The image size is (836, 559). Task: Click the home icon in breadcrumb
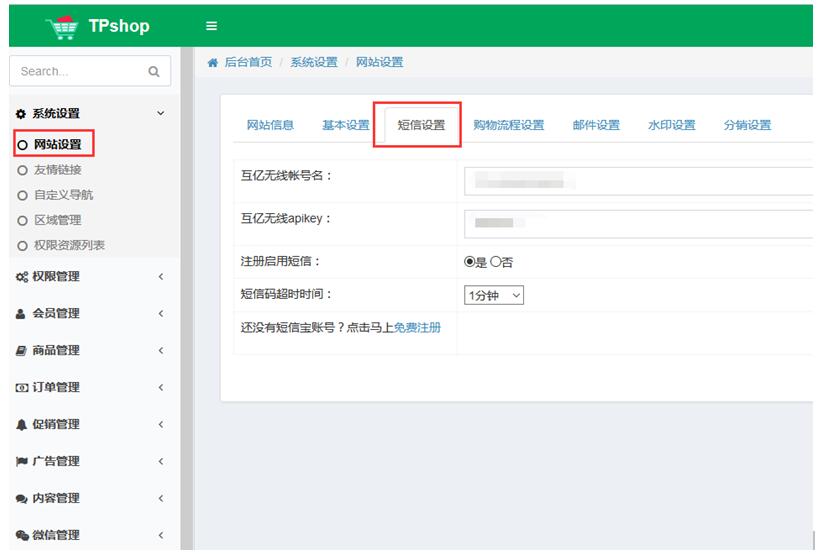213,62
